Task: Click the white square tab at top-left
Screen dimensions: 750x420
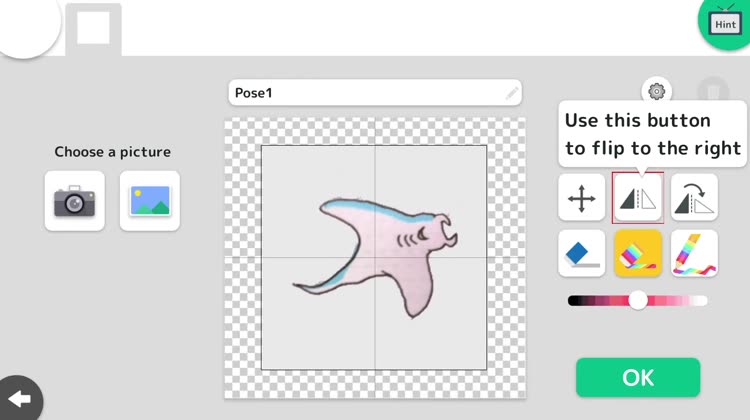Action: tap(93, 29)
